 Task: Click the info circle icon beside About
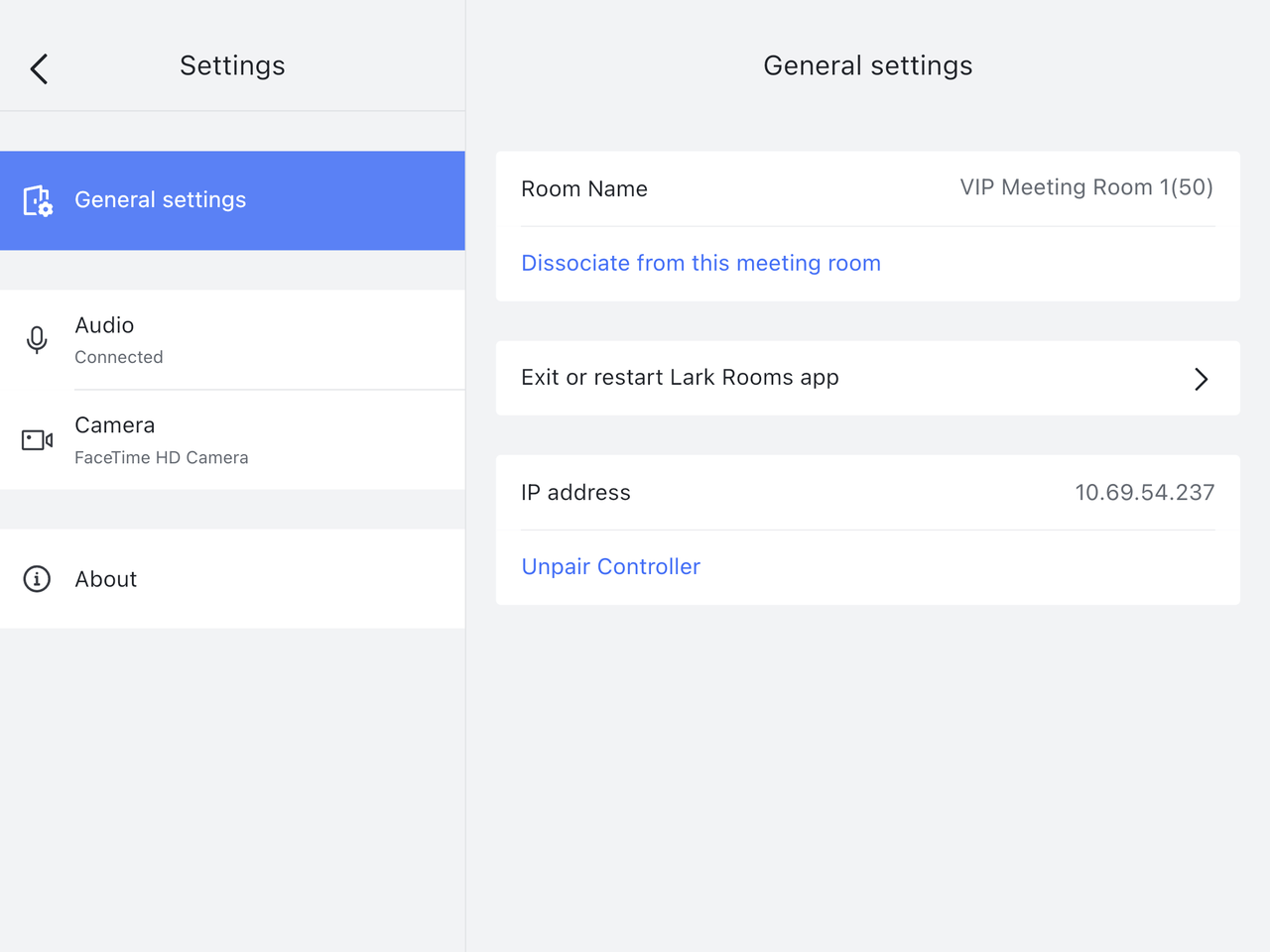pyautogui.click(x=37, y=579)
